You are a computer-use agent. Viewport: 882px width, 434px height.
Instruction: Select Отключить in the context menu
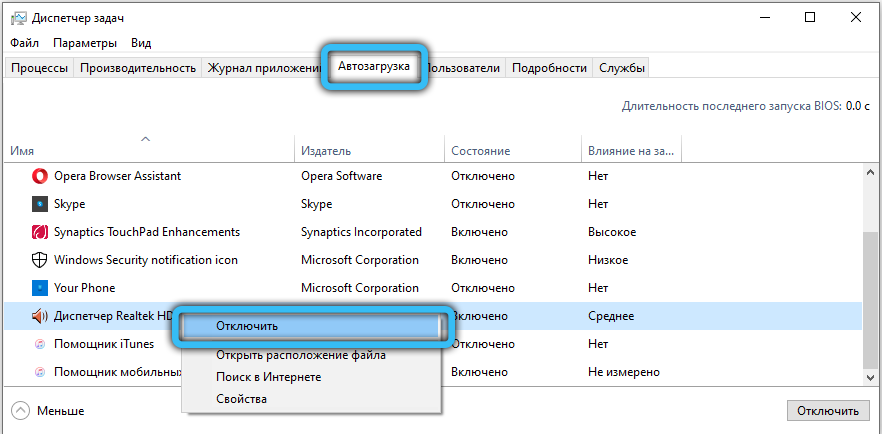tap(246, 326)
